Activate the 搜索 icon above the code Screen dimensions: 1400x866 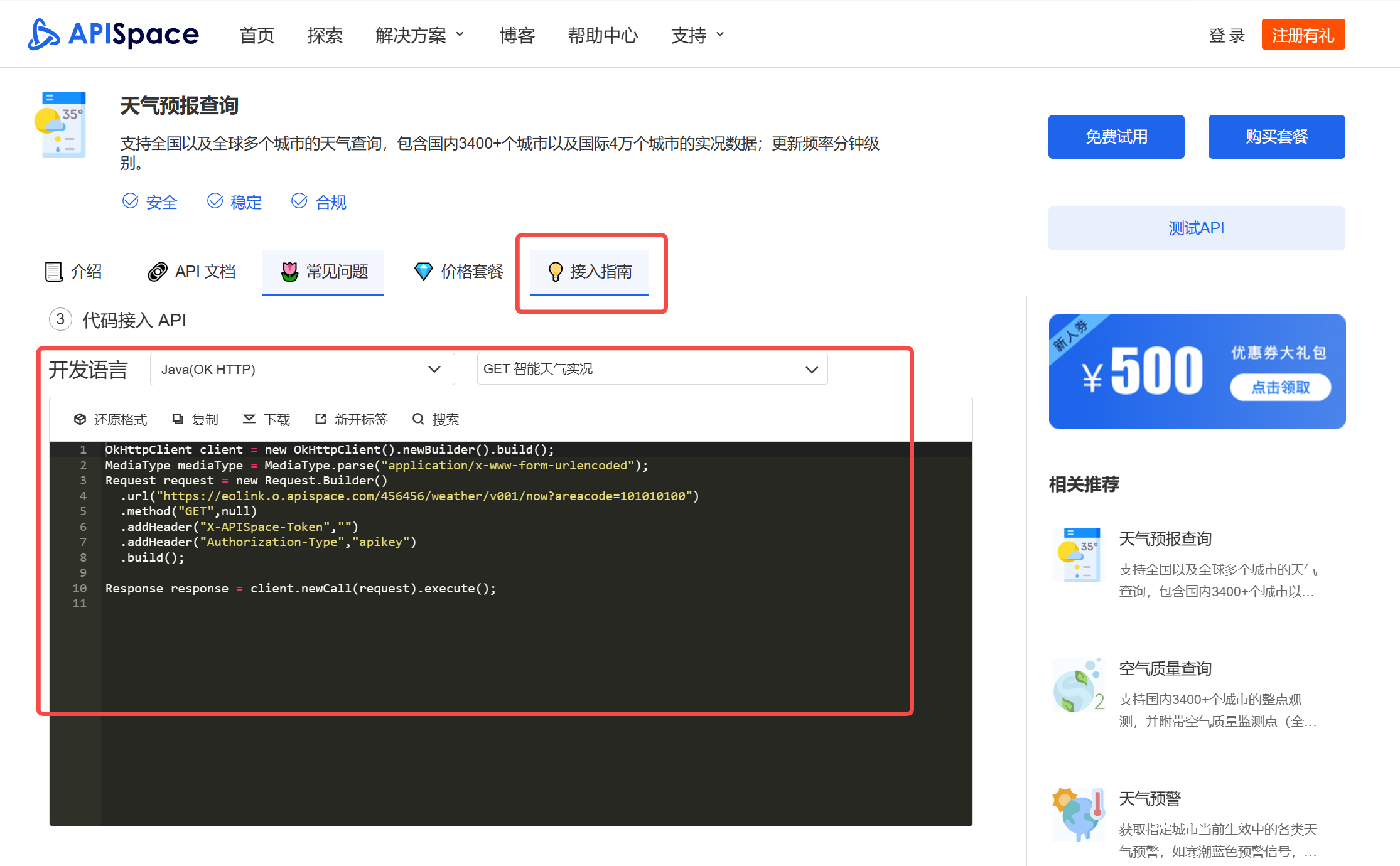tap(418, 419)
